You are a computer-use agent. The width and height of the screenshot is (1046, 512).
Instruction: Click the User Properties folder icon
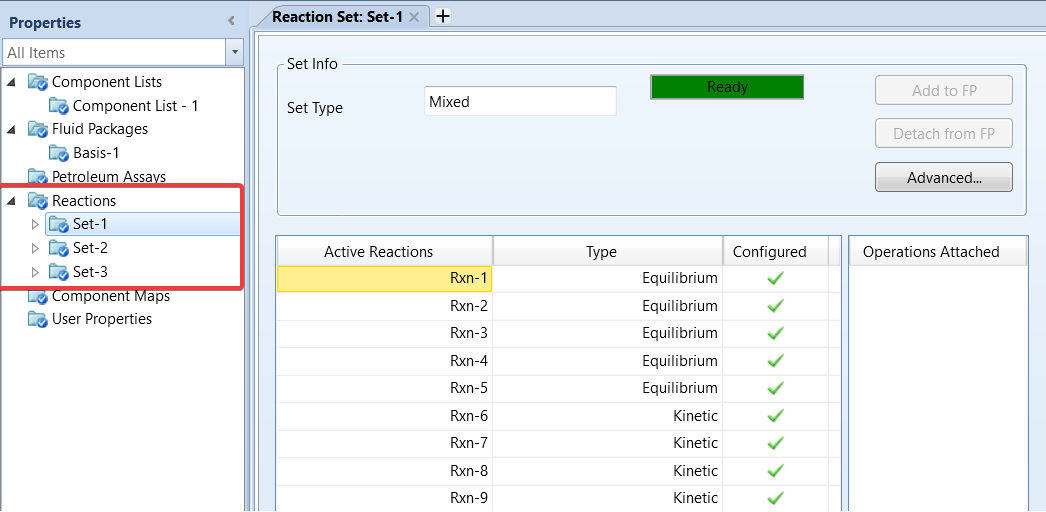click(38, 319)
